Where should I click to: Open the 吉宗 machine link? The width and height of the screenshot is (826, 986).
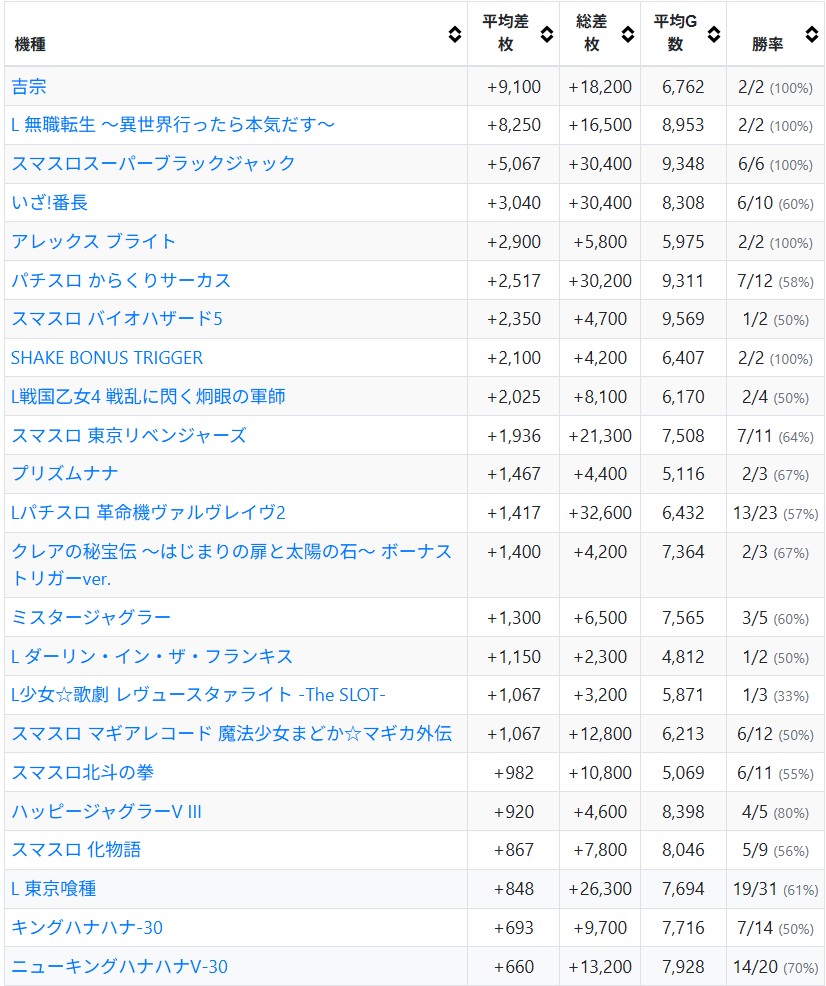(29, 87)
